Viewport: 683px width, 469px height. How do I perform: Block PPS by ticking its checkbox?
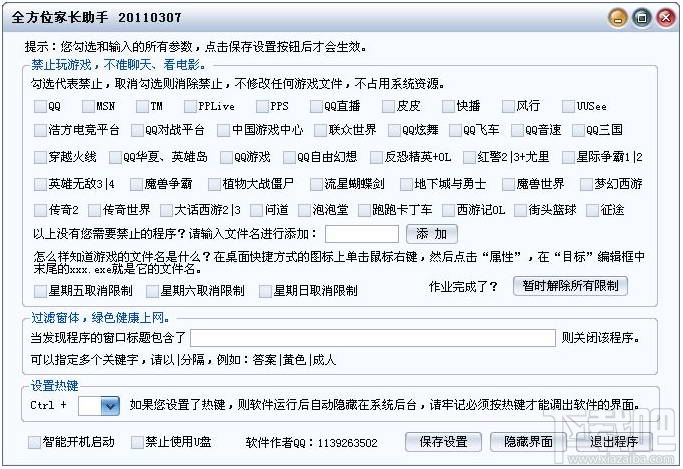click(x=262, y=106)
